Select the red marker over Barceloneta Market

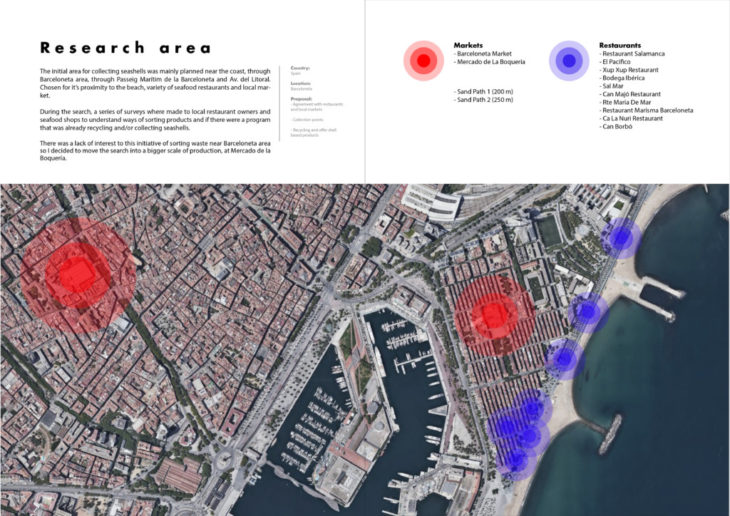click(491, 317)
